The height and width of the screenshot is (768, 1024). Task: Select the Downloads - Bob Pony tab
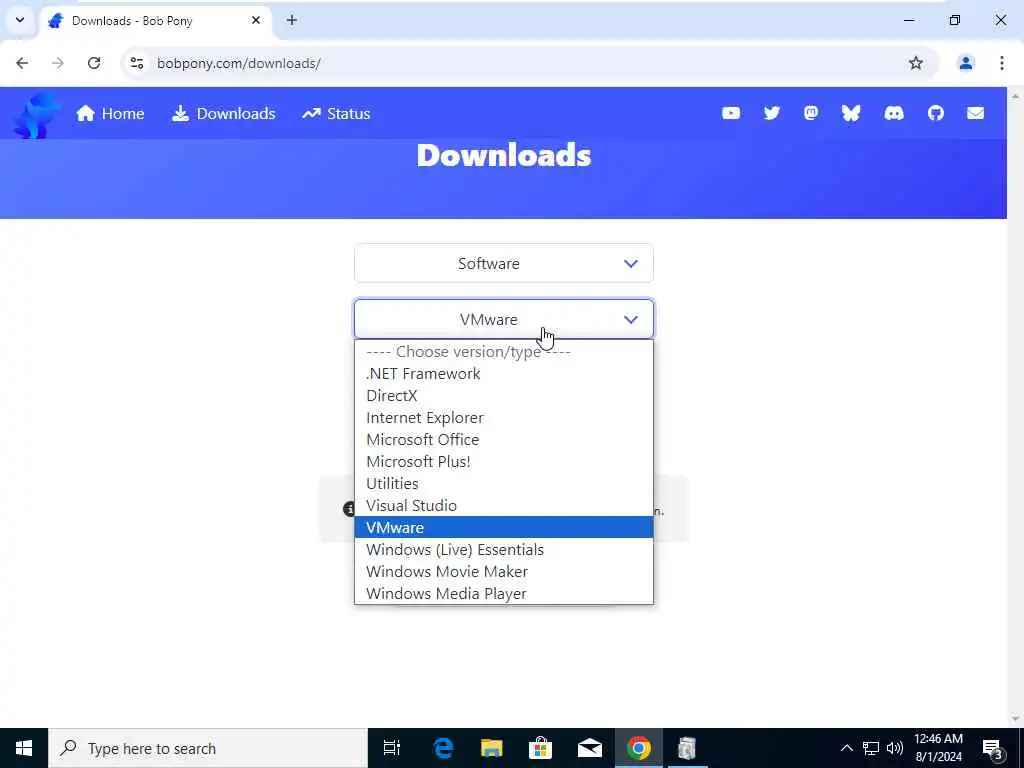click(155, 21)
